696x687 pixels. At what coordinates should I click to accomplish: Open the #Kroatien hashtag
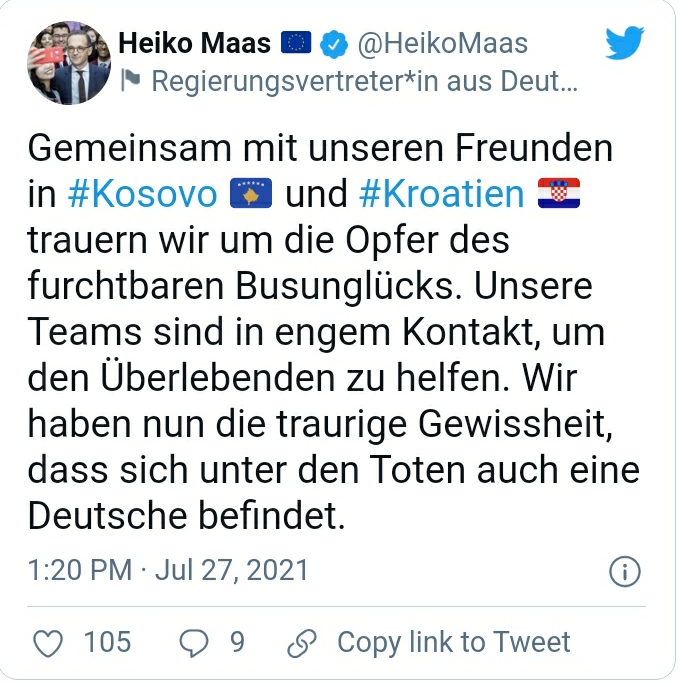tap(439, 194)
